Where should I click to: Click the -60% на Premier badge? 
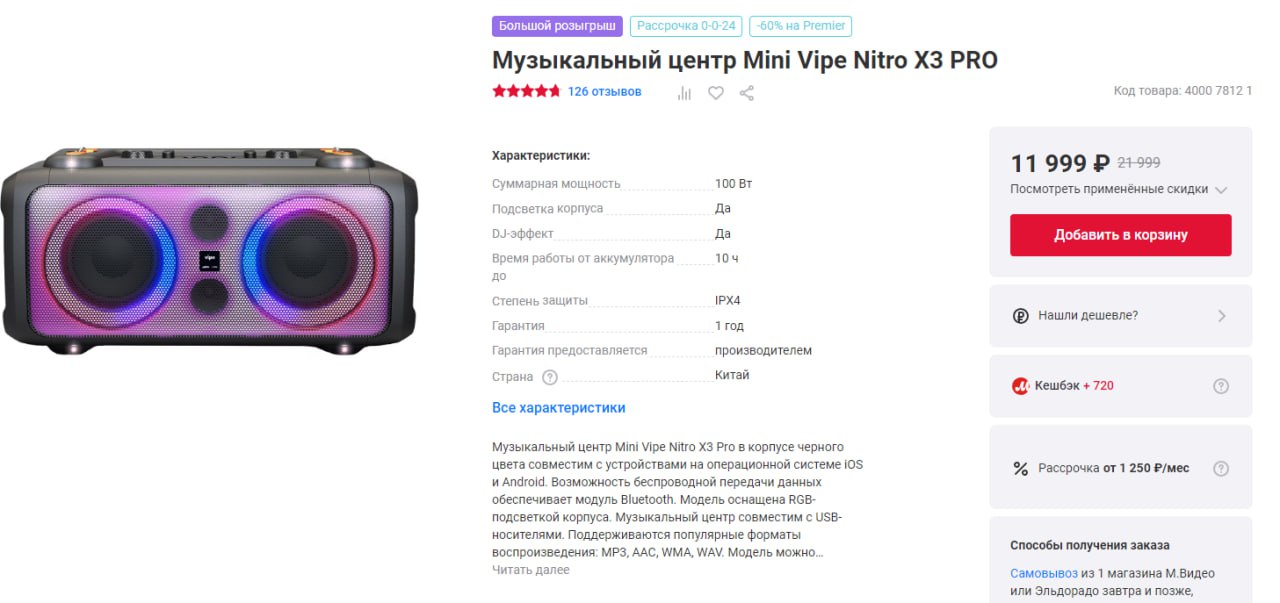point(802,26)
